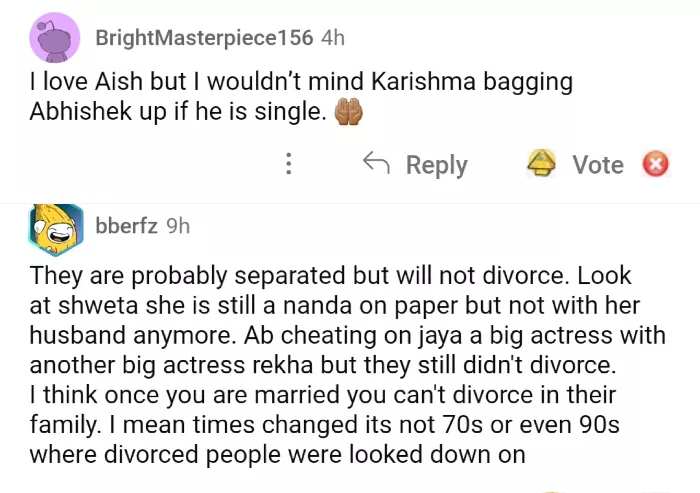This screenshot has height=493, width=700.
Task: Click the line ending "looked down on"
Action: click(277, 455)
